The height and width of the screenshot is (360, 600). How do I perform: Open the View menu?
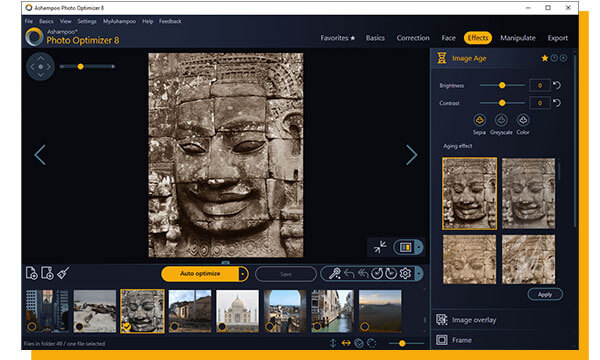coord(65,21)
